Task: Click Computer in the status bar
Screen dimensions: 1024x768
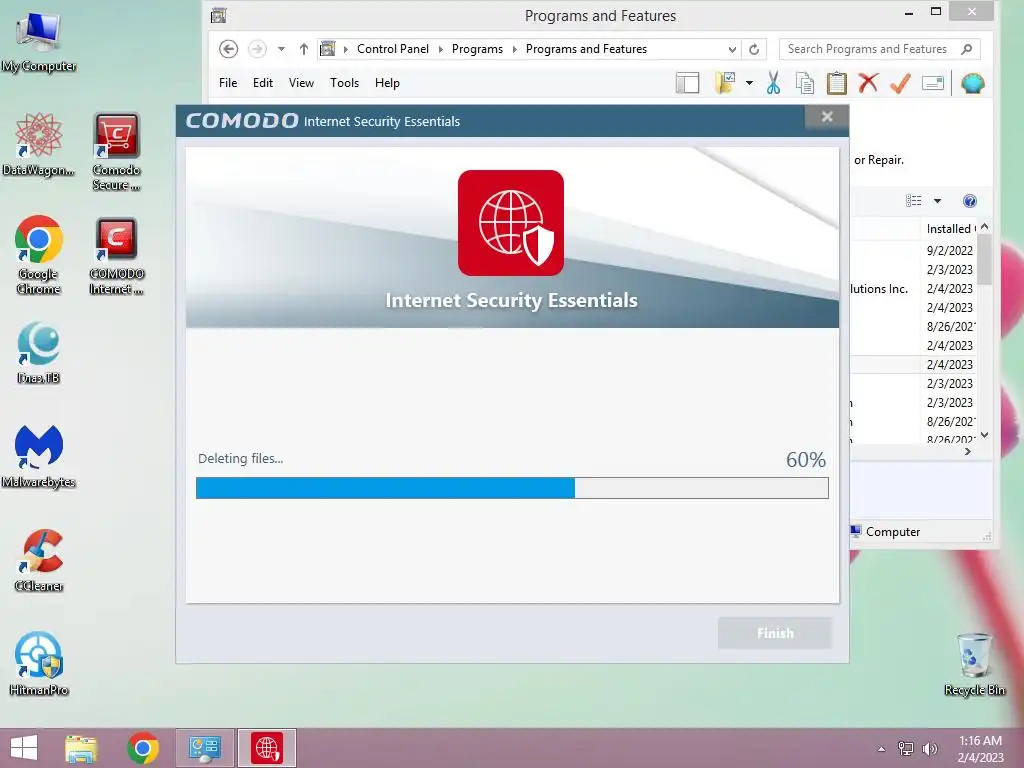Action: (892, 532)
